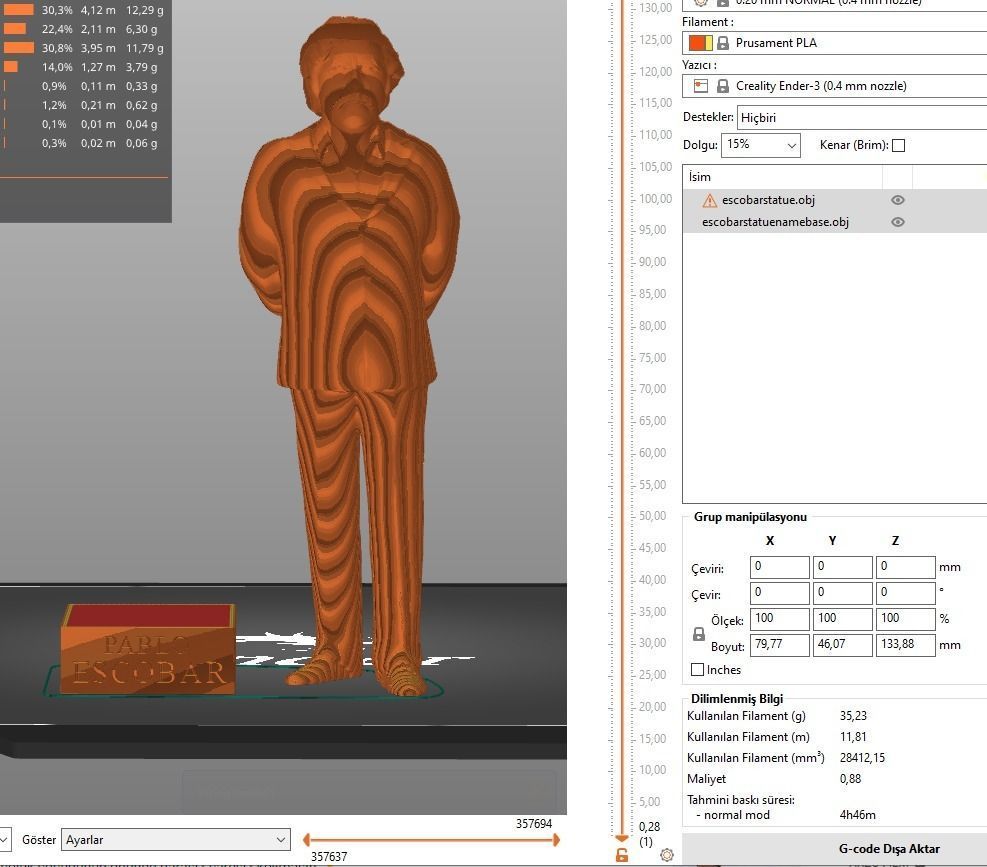Check the Inches checkbox
This screenshot has height=867, width=987.
click(x=697, y=670)
